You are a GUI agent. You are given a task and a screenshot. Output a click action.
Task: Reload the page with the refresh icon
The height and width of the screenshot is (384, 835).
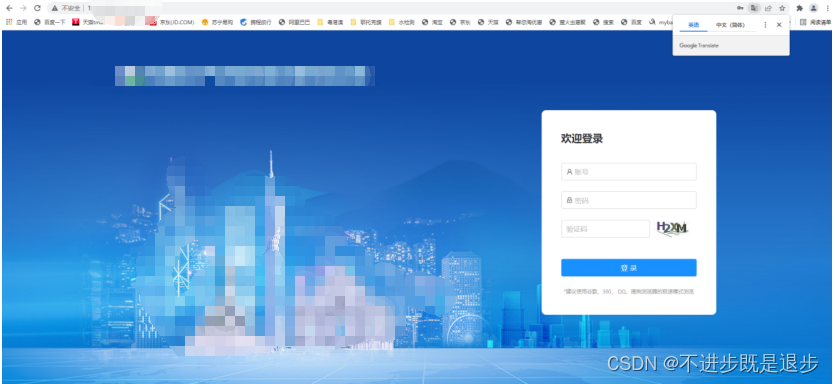click(x=37, y=8)
